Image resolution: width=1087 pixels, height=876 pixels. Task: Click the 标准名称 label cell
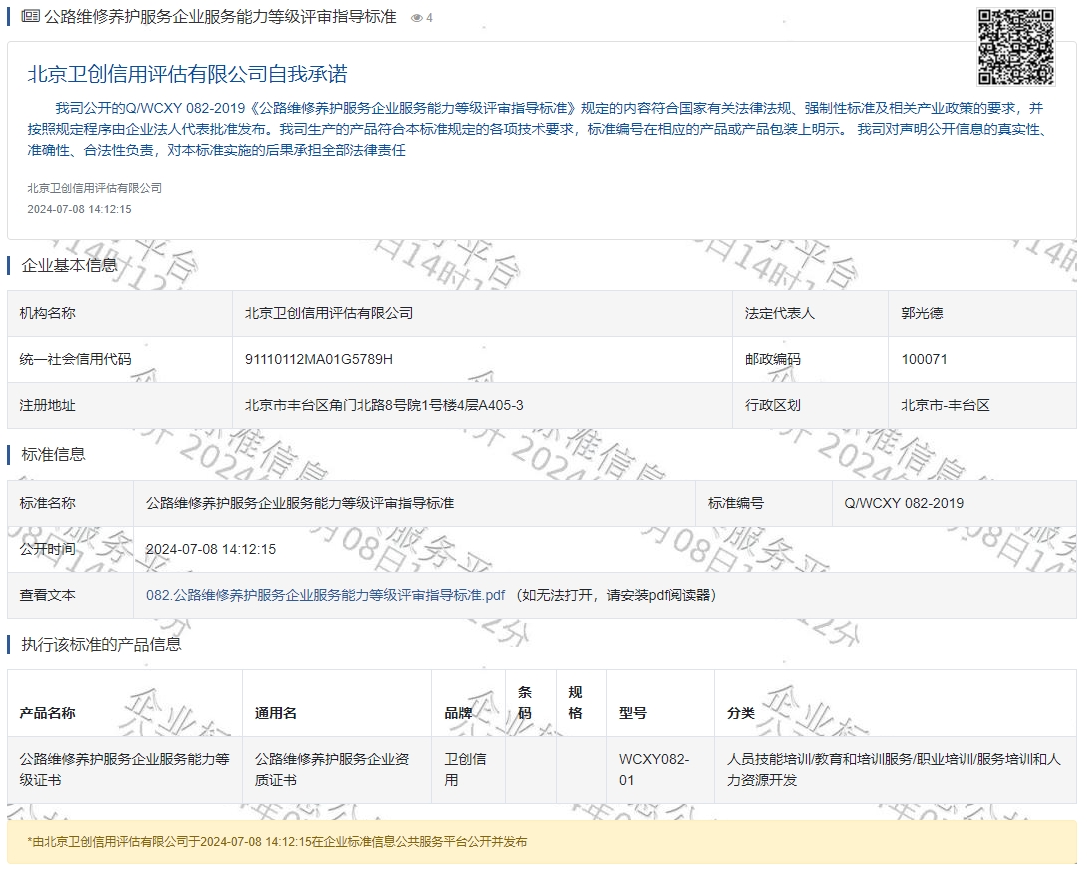70,503
